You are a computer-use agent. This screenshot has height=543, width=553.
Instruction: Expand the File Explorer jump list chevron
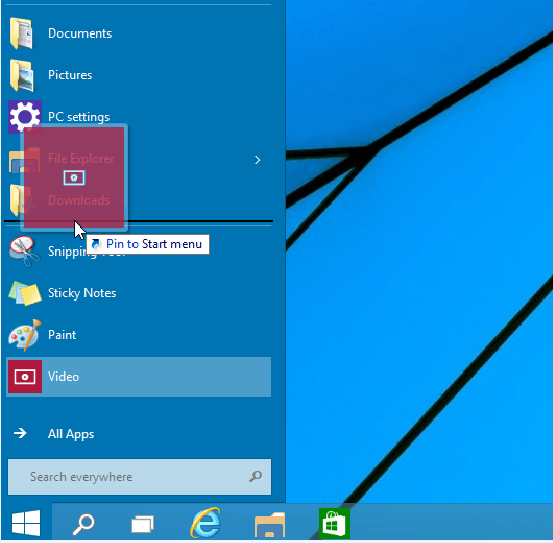257,160
